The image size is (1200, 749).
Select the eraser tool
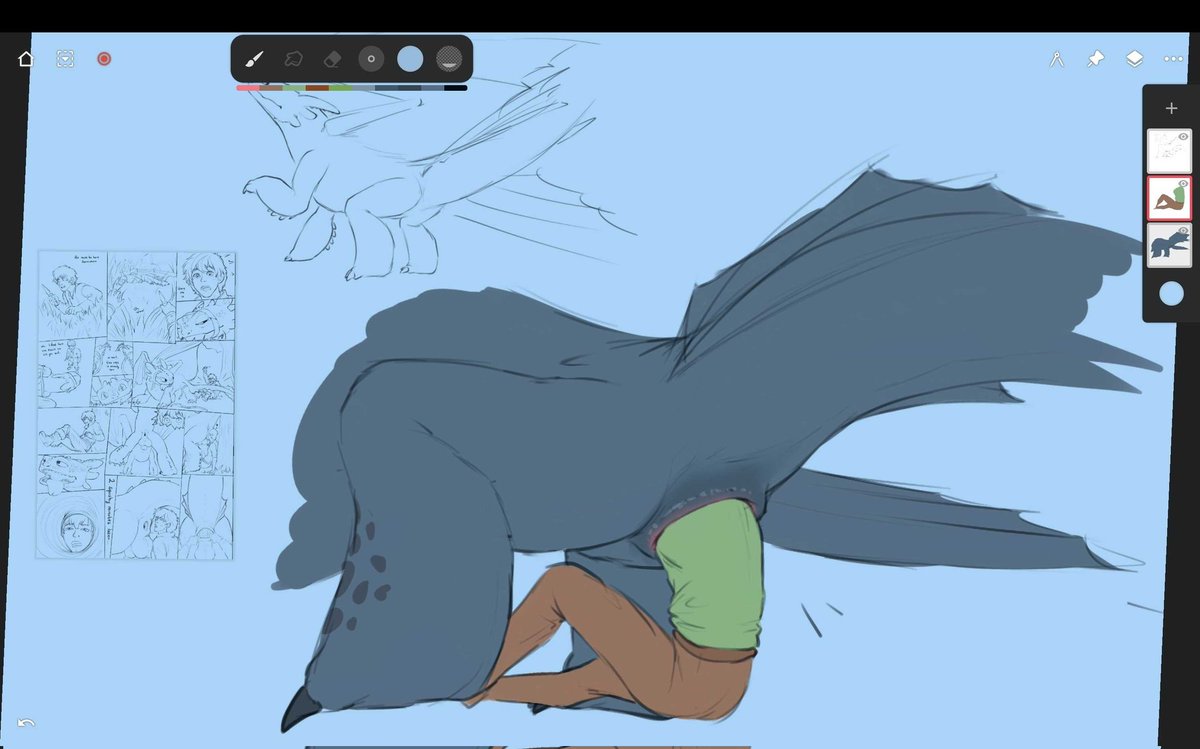click(333, 59)
